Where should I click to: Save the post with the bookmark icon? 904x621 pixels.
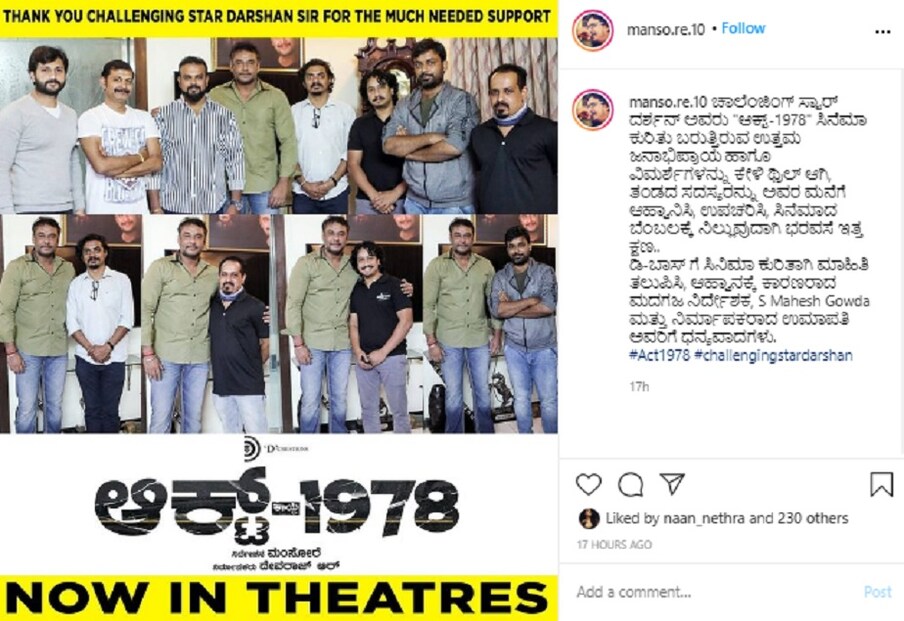tap(882, 484)
